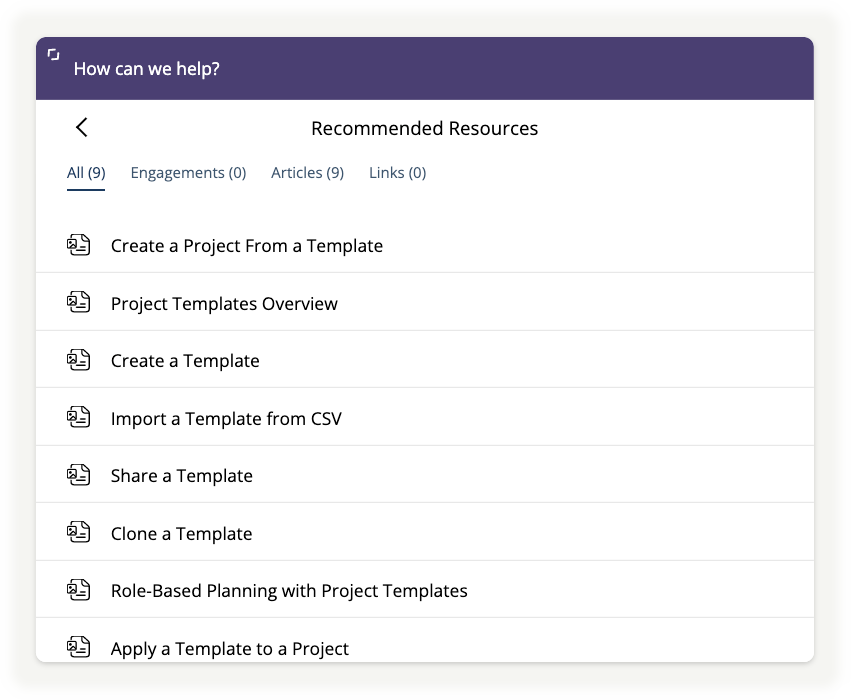Open Role-Based Planning with Project Templates article
This screenshot has height=700, width=851.
point(425,590)
